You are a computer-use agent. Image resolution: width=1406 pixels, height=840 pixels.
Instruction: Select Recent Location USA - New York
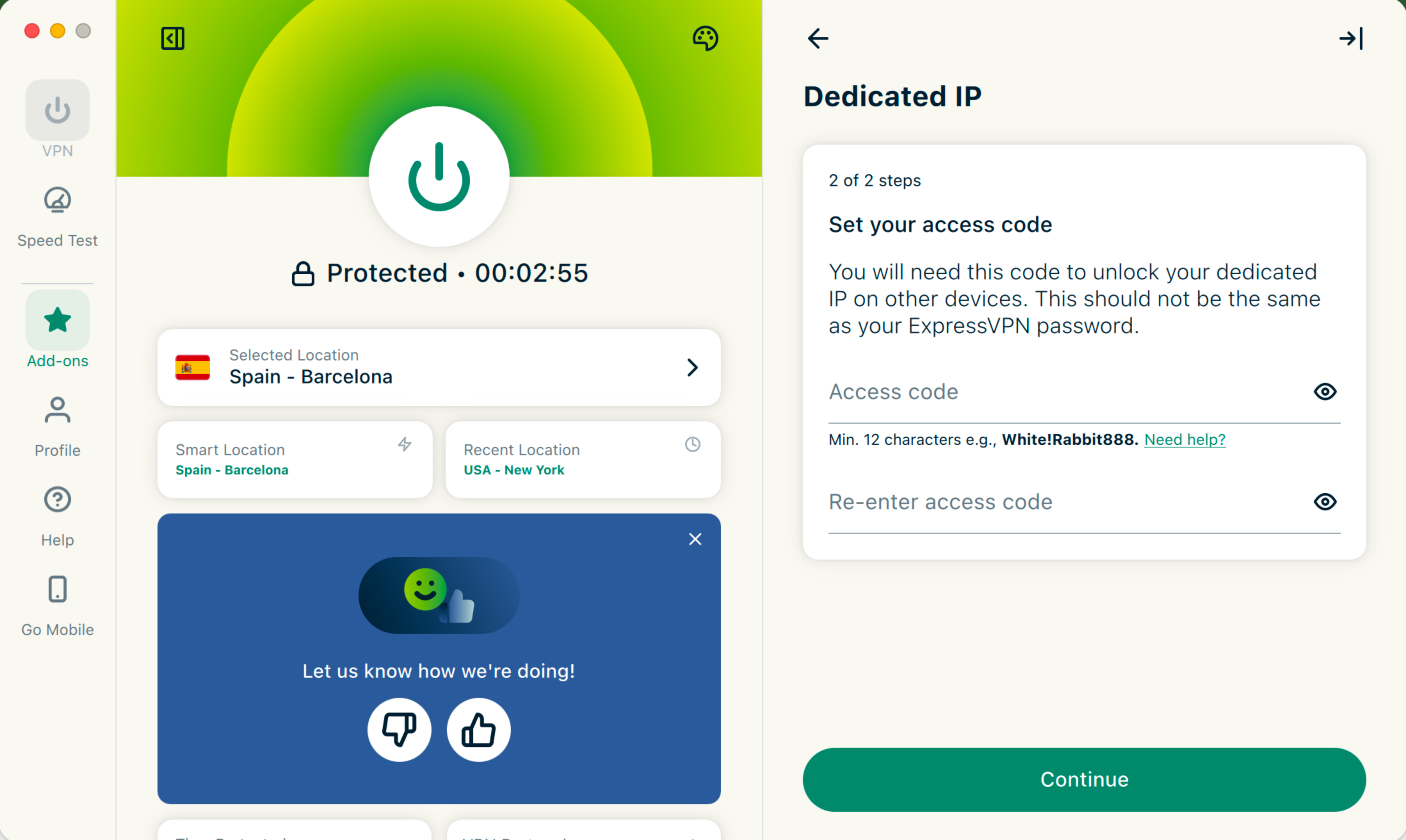[583, 459]
